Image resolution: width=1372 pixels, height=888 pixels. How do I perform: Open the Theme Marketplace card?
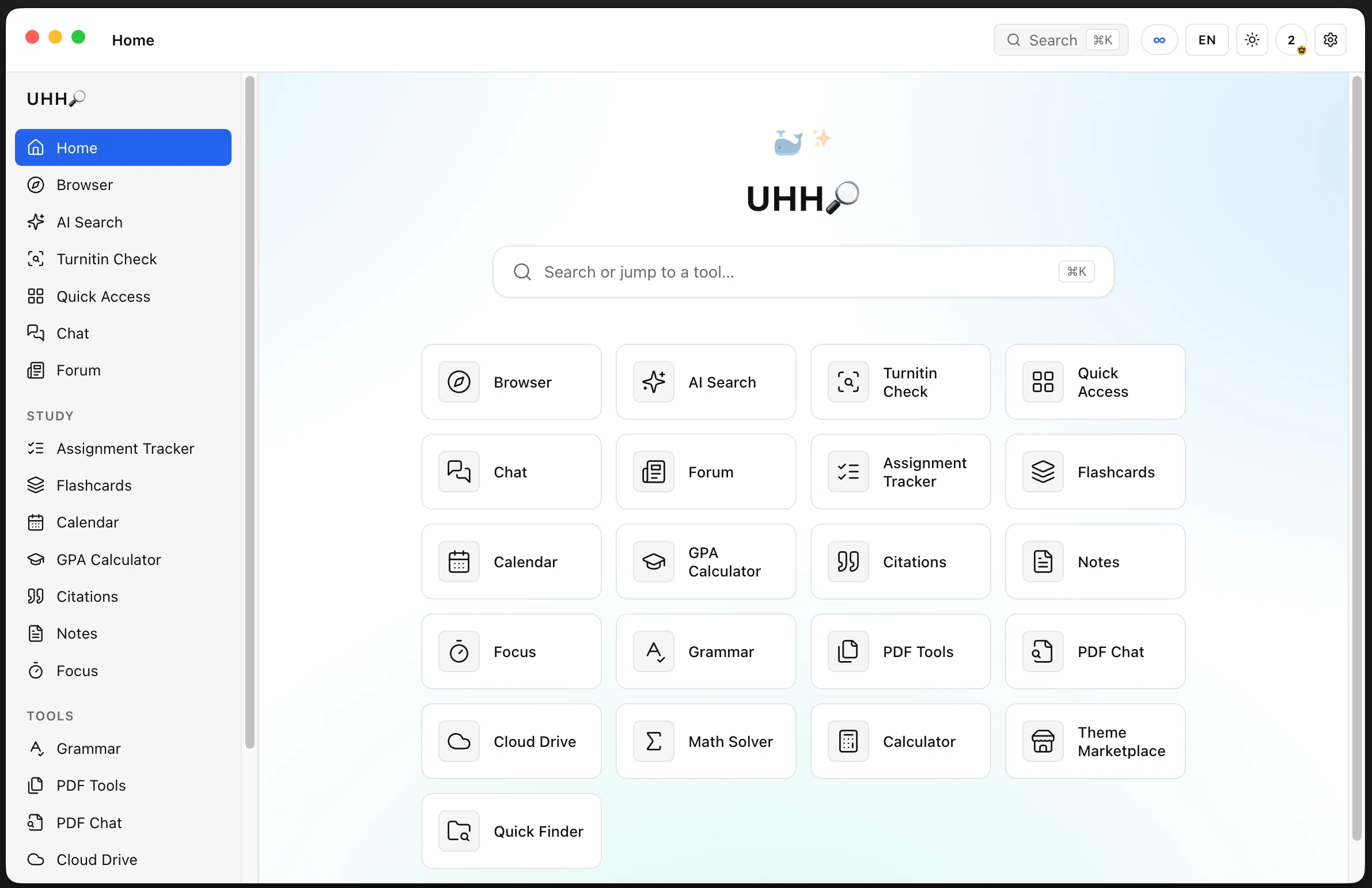tap(1095, 742)
